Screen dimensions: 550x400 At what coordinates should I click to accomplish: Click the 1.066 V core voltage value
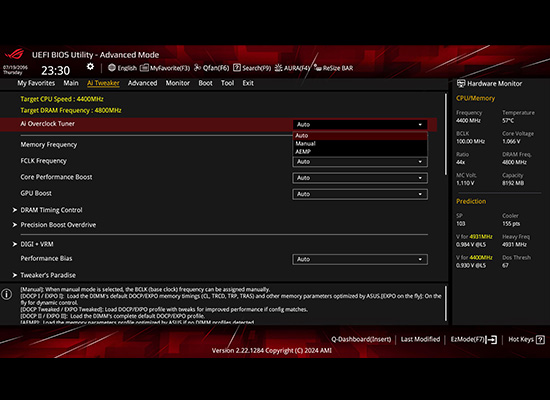(x=511, y=141)
